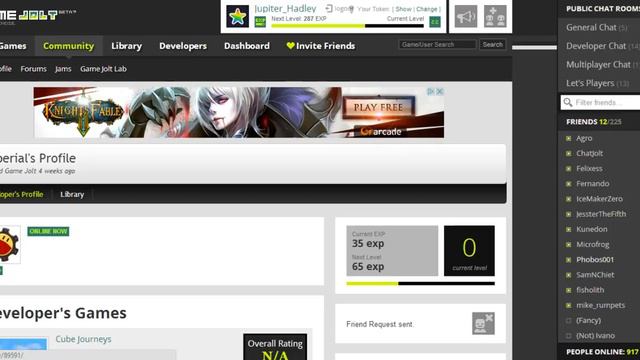Open chat with friend ChatJolt

point(589,153)
